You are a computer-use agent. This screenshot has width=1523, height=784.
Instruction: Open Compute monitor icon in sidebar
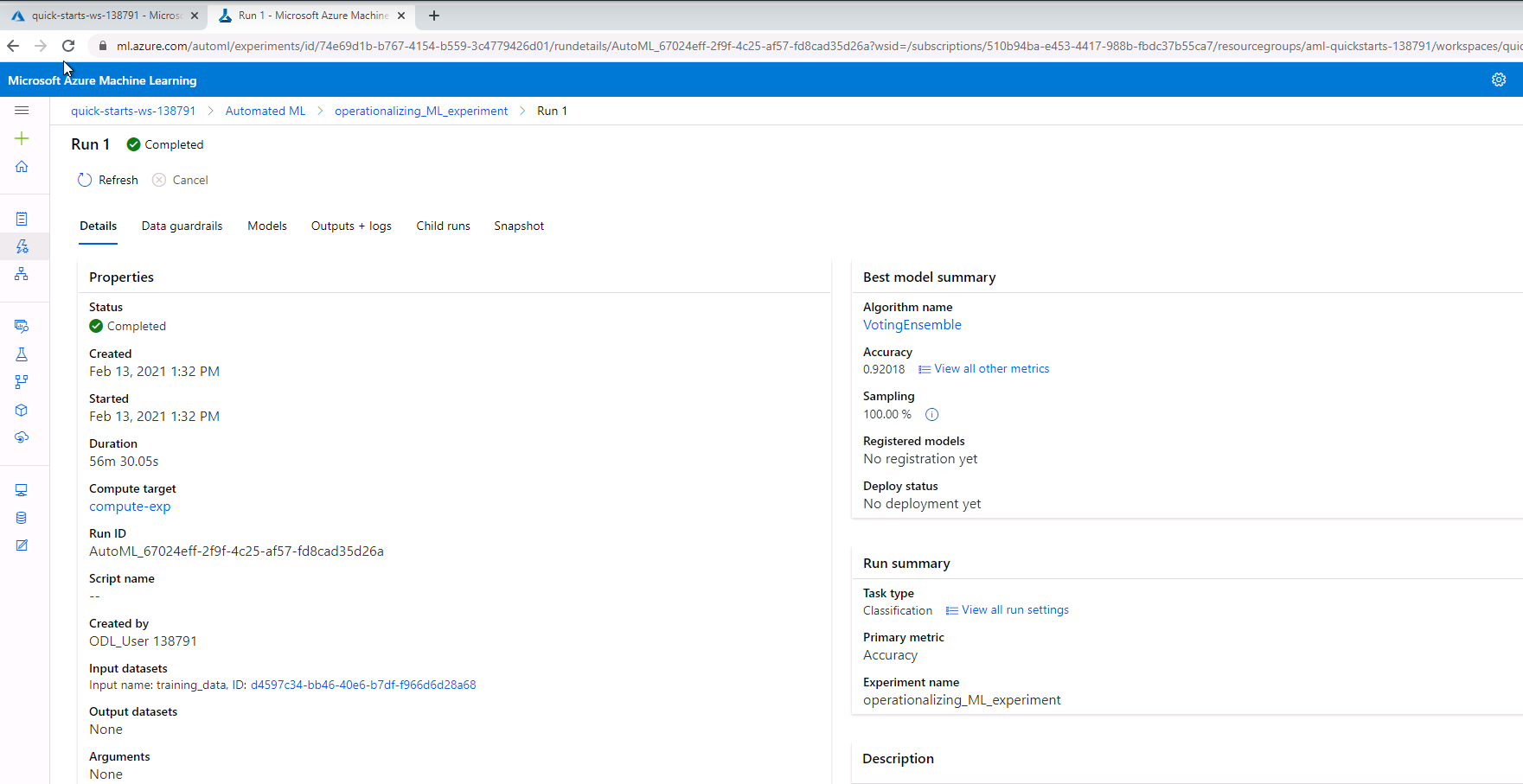pyautogui.click(x=22, y=490)
